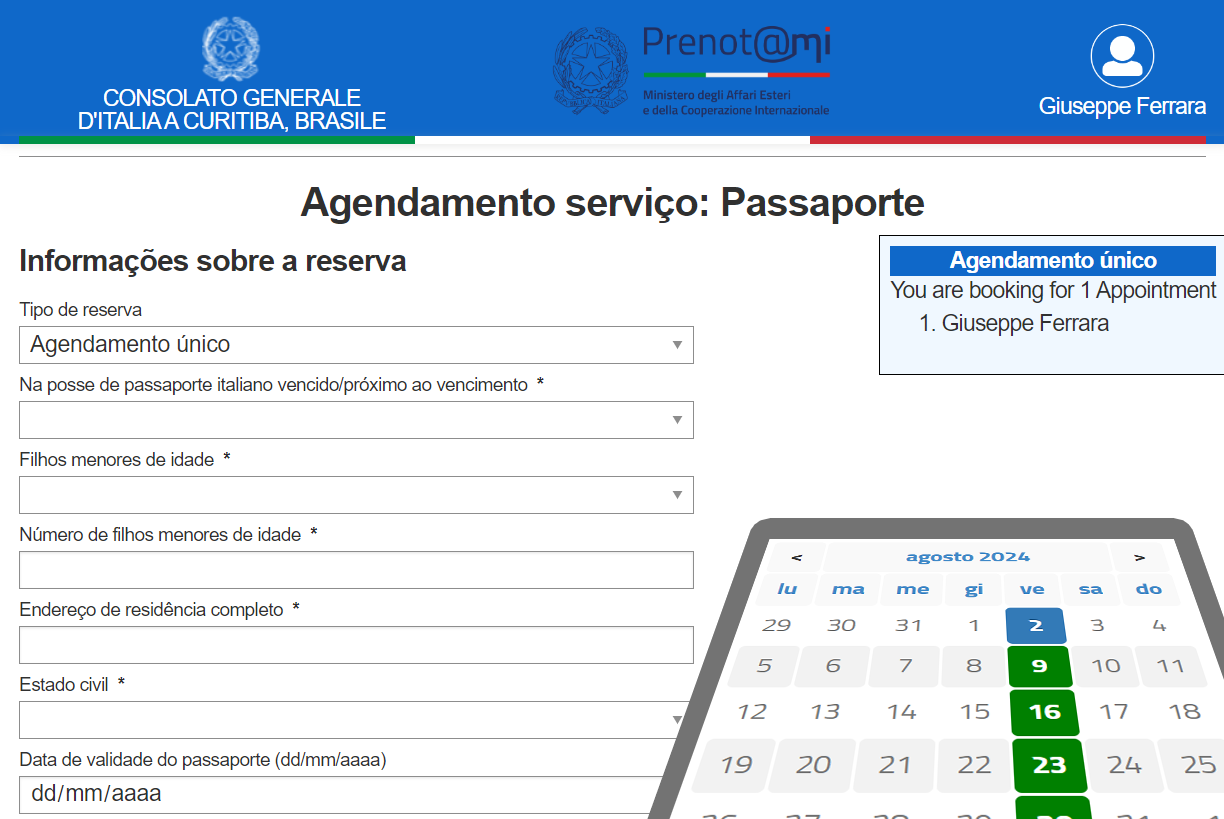Click the user silhouette inside the avatar circle
This screenshot has width=1224, height=819.
(x=1122, y=54)
